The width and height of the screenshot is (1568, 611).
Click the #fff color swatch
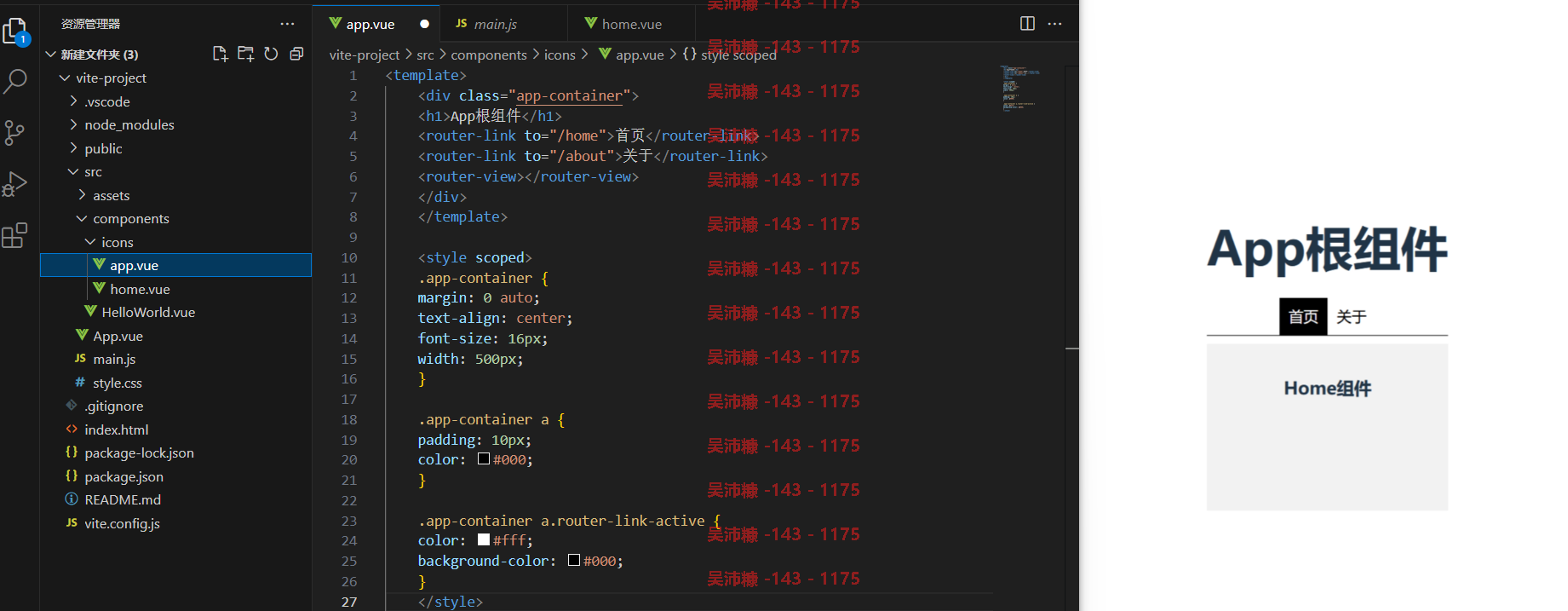(x=484, y=540)
